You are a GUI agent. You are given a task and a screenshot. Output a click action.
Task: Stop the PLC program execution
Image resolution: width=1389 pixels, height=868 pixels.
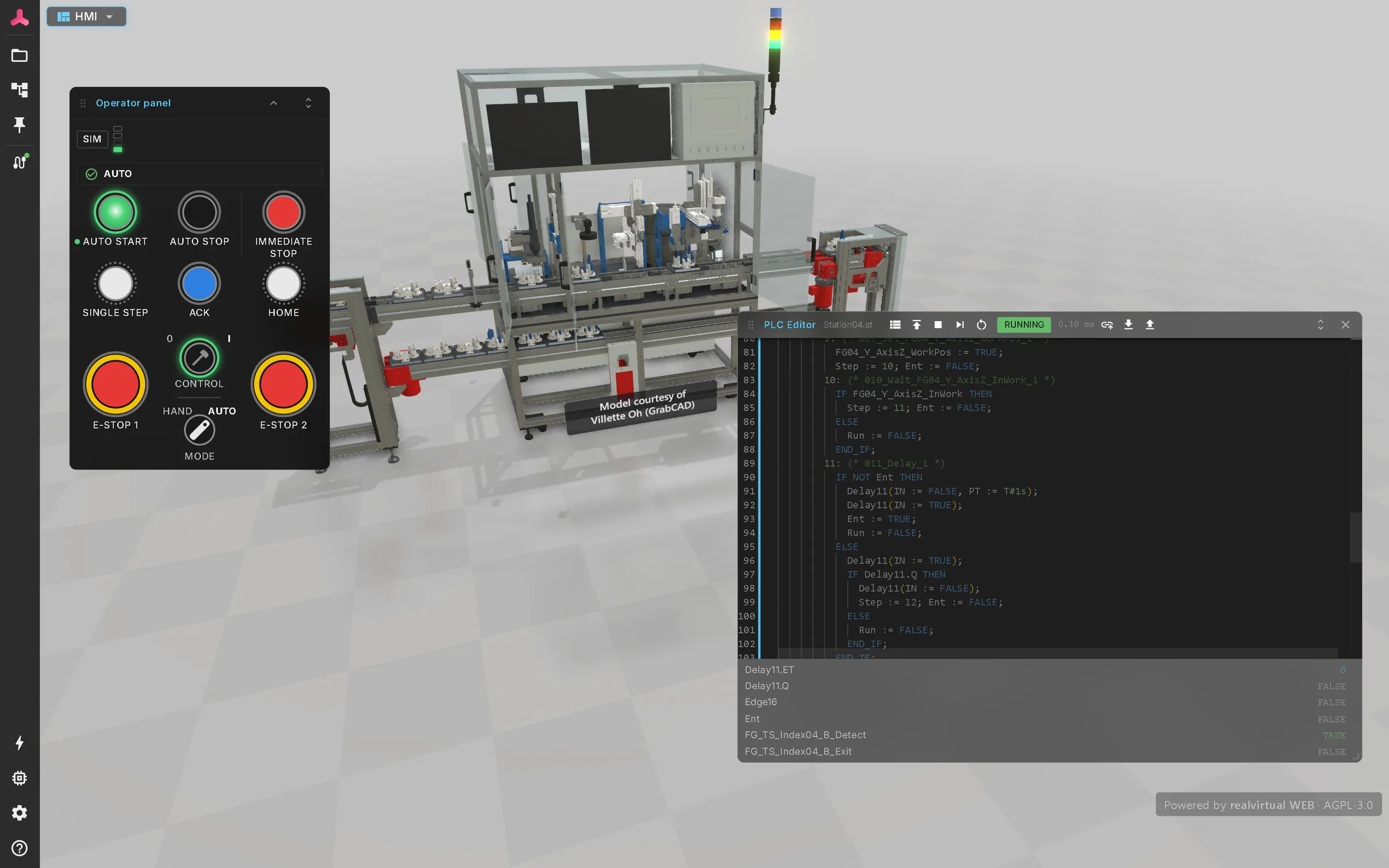939,325
